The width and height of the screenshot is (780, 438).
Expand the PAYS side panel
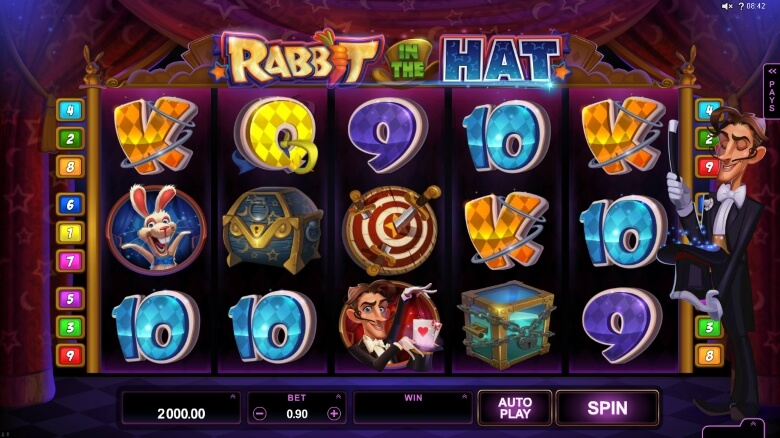[772, 91]
